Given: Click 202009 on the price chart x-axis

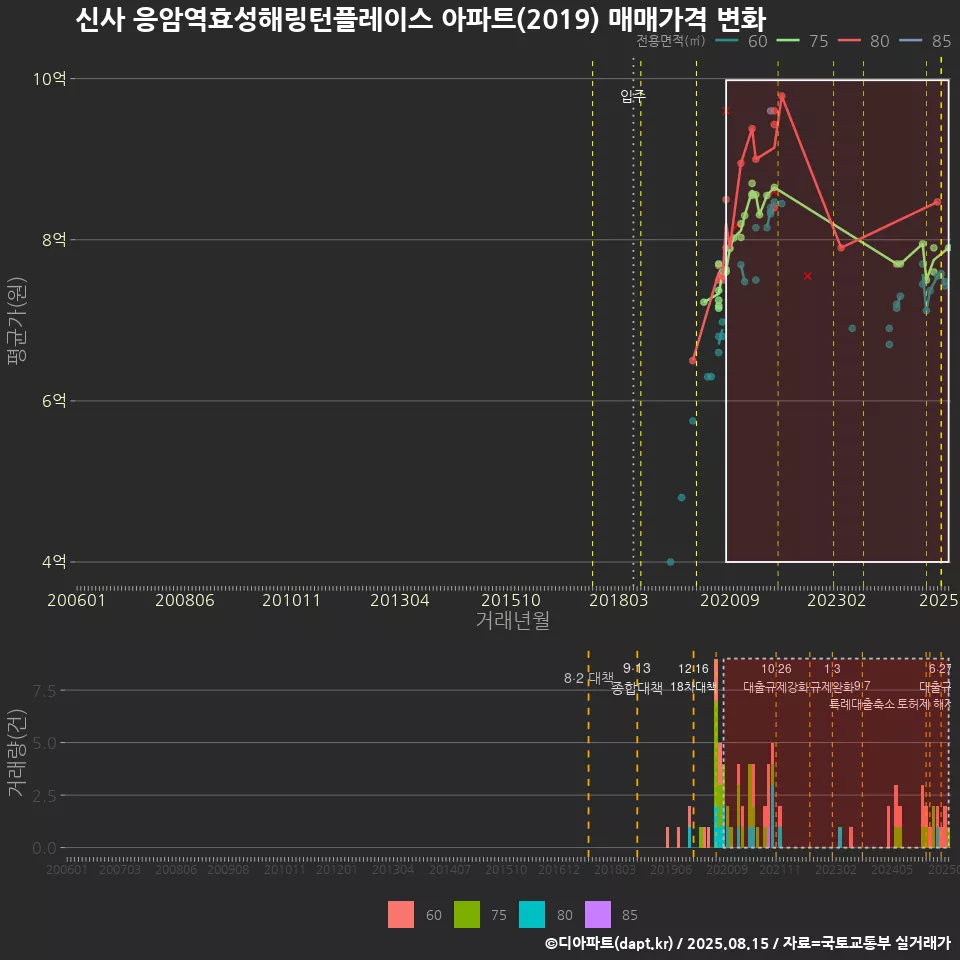Looking at the screenshot, I should click(730, 600).
